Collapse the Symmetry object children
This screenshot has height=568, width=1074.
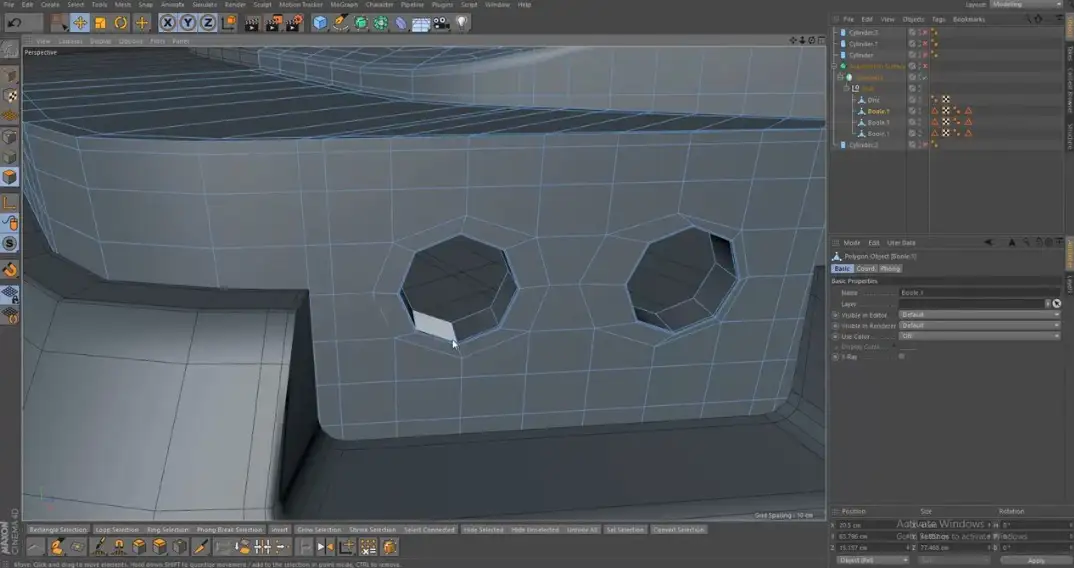pos(840,77)
